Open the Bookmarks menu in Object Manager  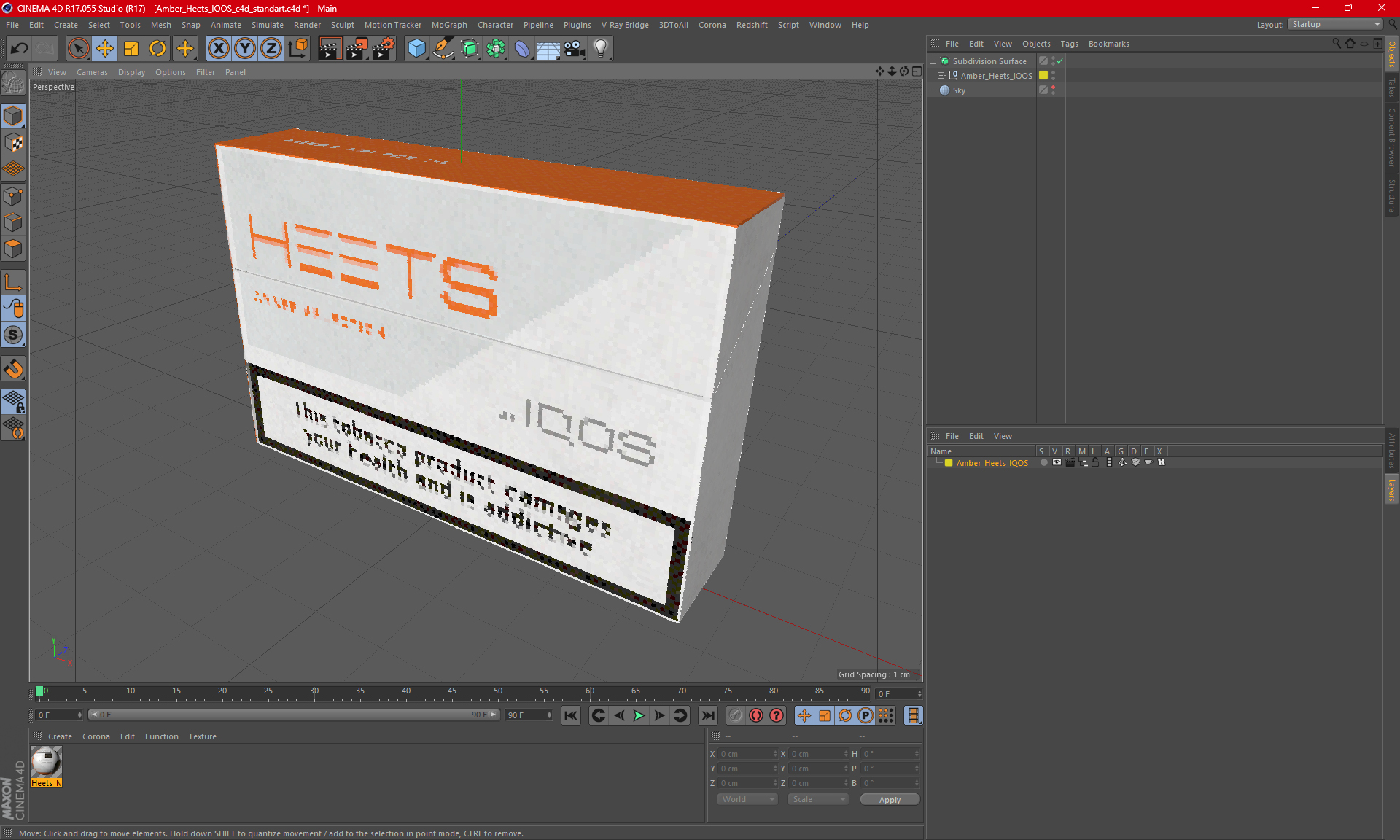(1108, 44)
